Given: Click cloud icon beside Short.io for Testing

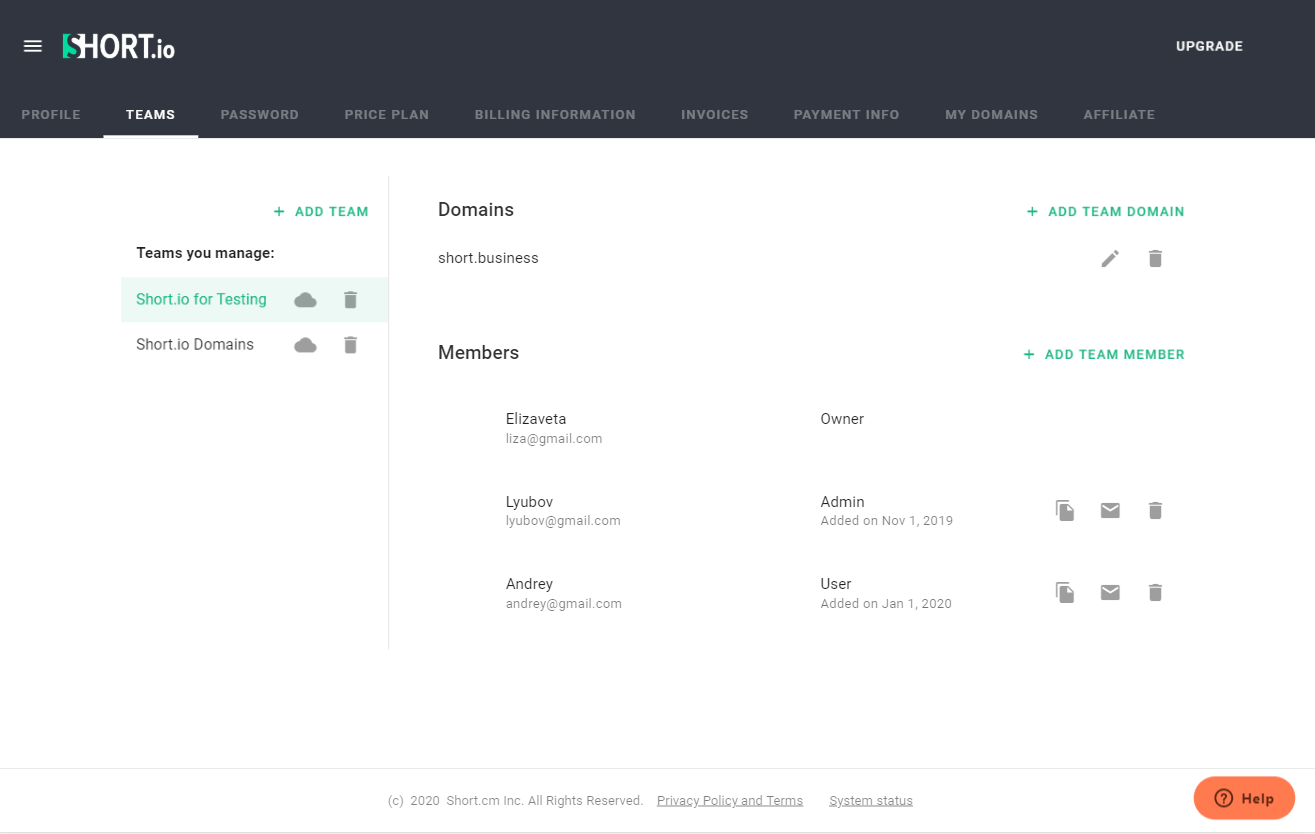Looking at the screenshot, I should pyautogui.click(x=305, y=299).
